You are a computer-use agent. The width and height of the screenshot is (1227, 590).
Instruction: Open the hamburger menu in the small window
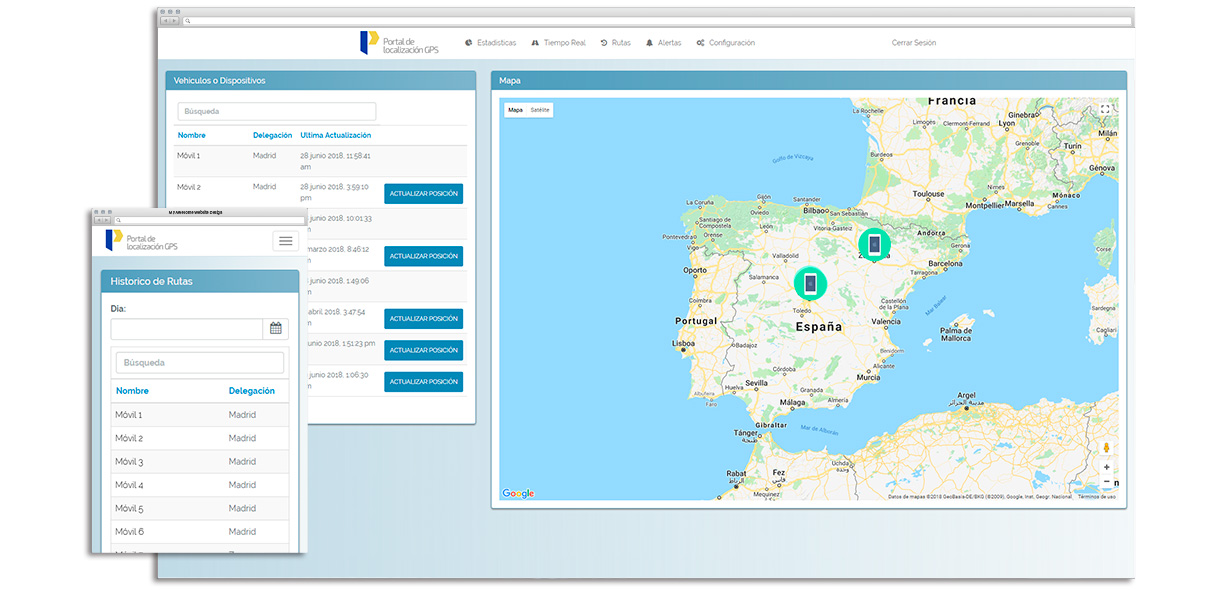pos(286,241)
